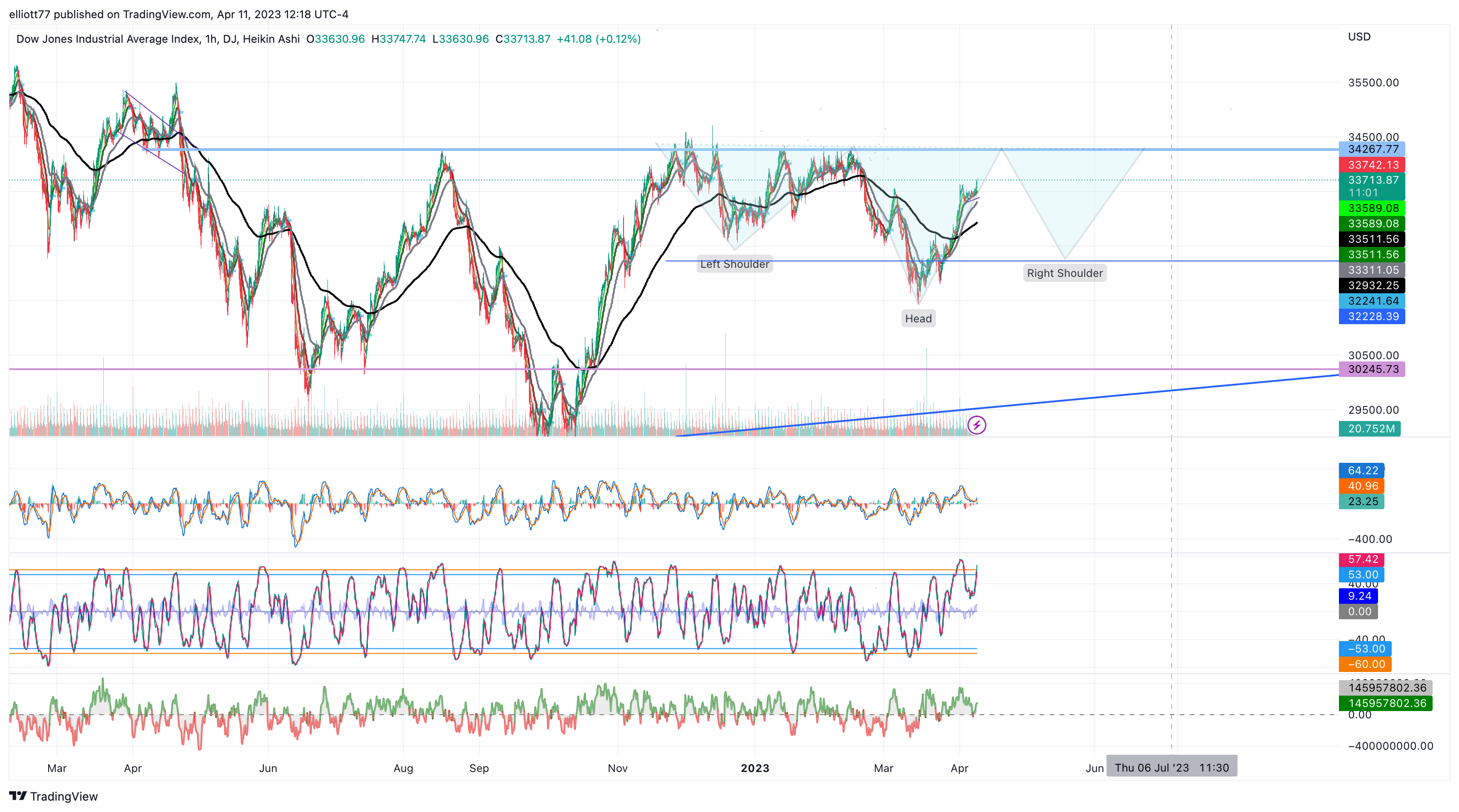Screen dimensions: 1459x812
Task: Click the TradingView logo at bottom left
Action: 53,796
